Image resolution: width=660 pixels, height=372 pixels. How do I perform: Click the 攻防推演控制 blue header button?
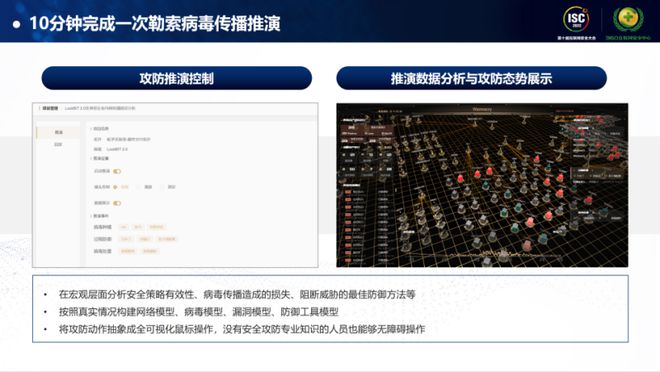click(177, 78)
